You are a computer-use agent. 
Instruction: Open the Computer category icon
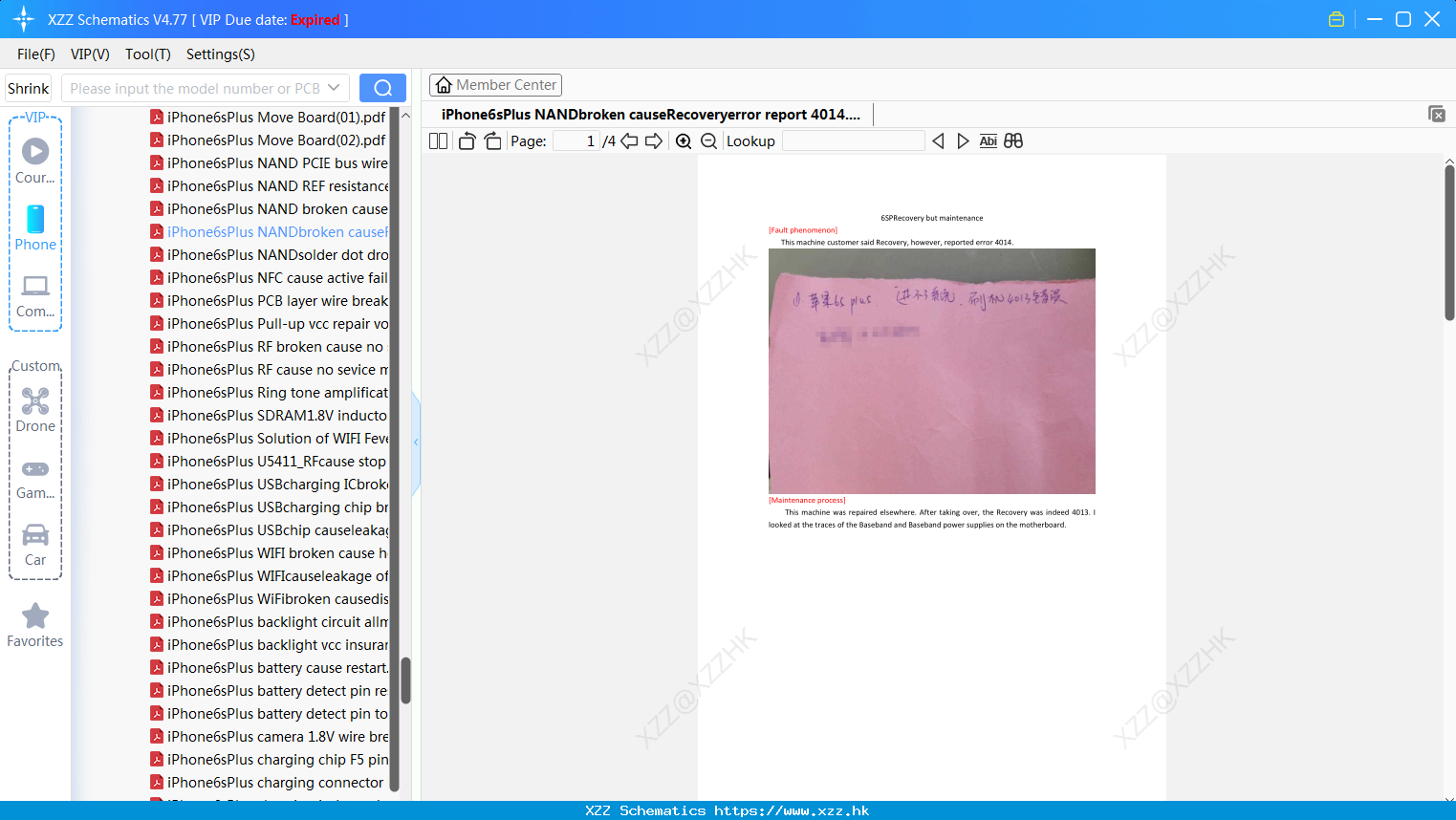coord(35,295)
